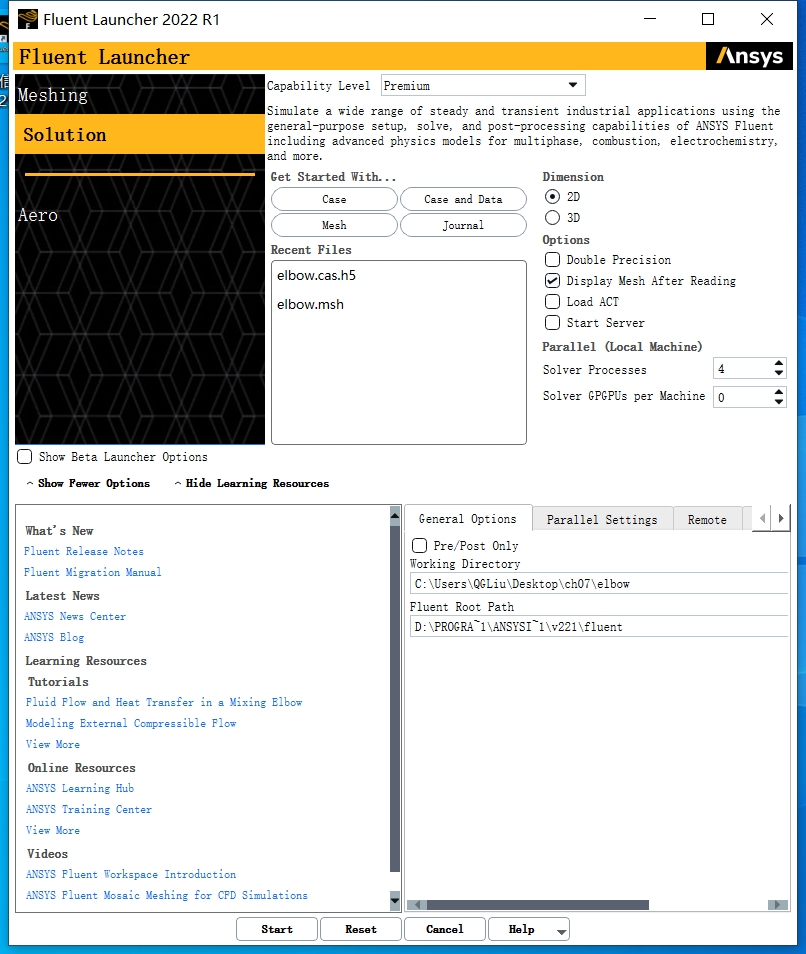This screenshot has height=954, width=806.
Task: Enable Double Precision option
Action: (552, 260)
